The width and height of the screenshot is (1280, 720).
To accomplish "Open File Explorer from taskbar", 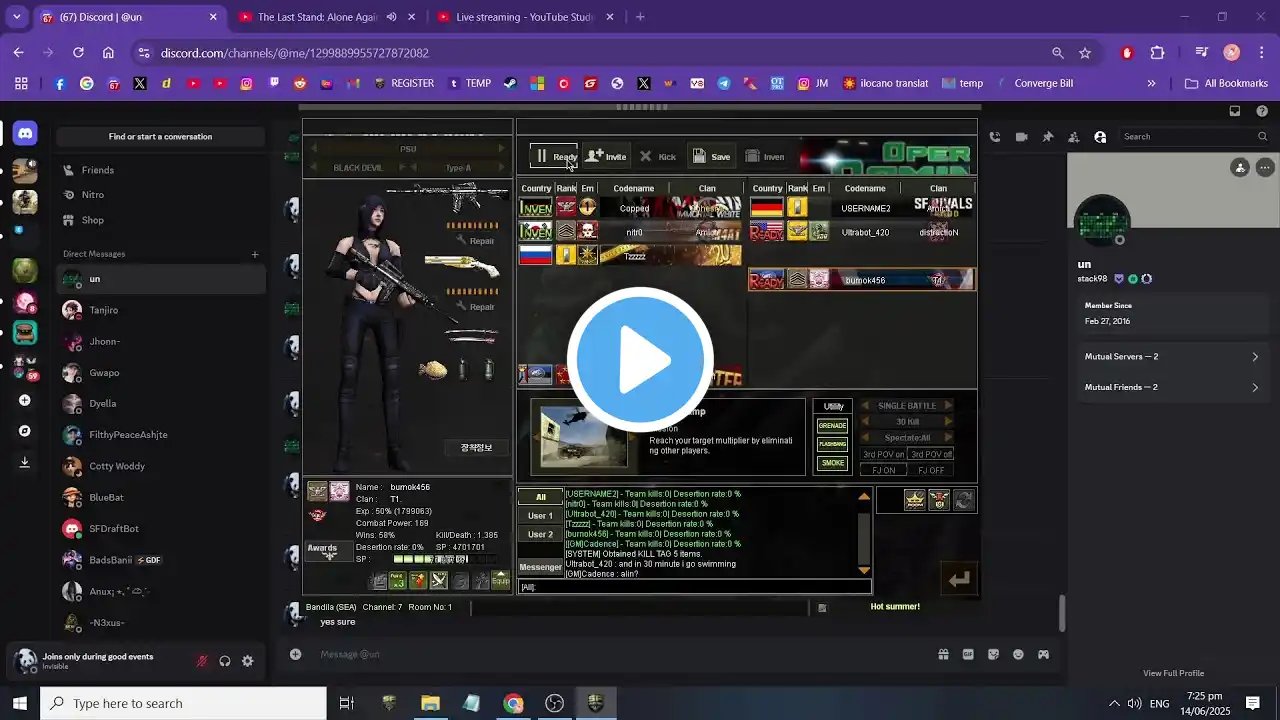I will click(x=430, y=703).
